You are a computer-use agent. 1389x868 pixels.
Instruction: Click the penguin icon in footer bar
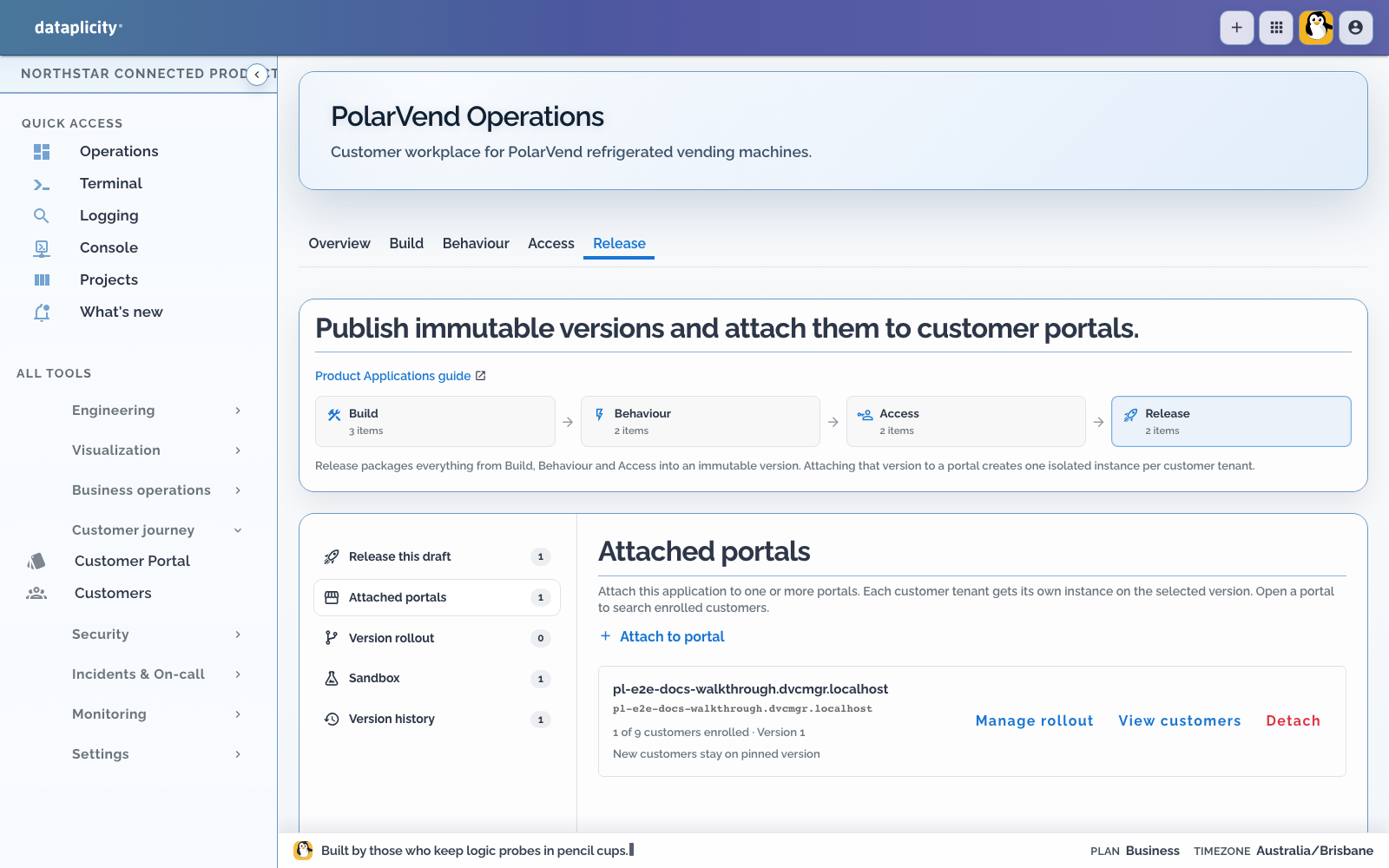point(303,851)
